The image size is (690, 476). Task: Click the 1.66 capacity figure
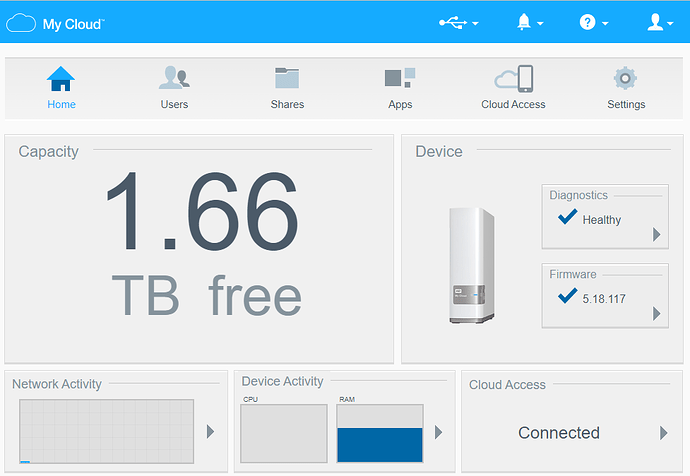click(x=202, y=211)
